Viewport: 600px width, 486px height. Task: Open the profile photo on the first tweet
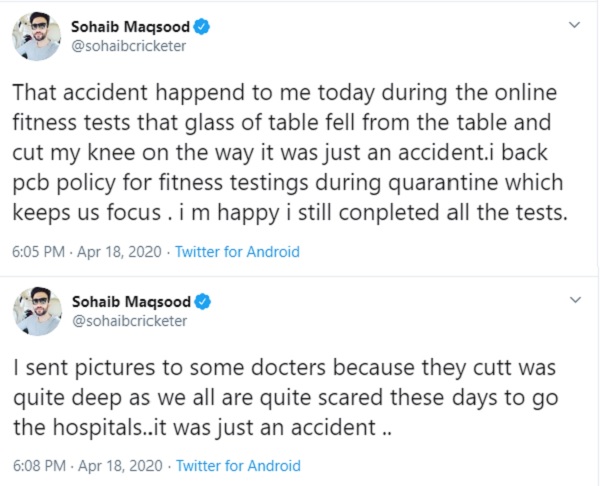point(38,37)
